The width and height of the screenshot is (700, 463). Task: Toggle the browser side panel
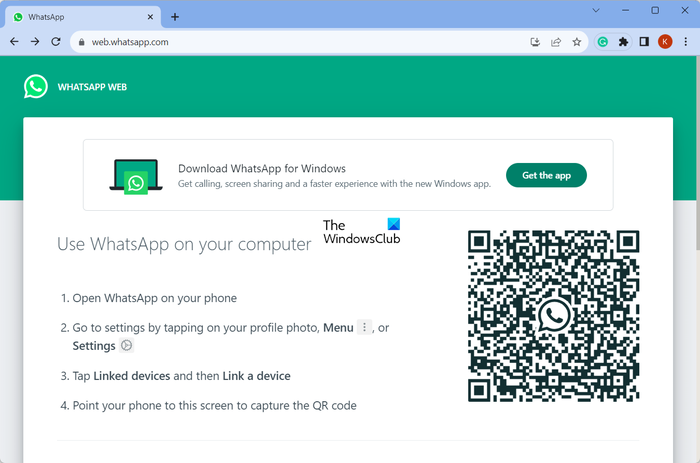pyautogui.click(x=644, y=42)
